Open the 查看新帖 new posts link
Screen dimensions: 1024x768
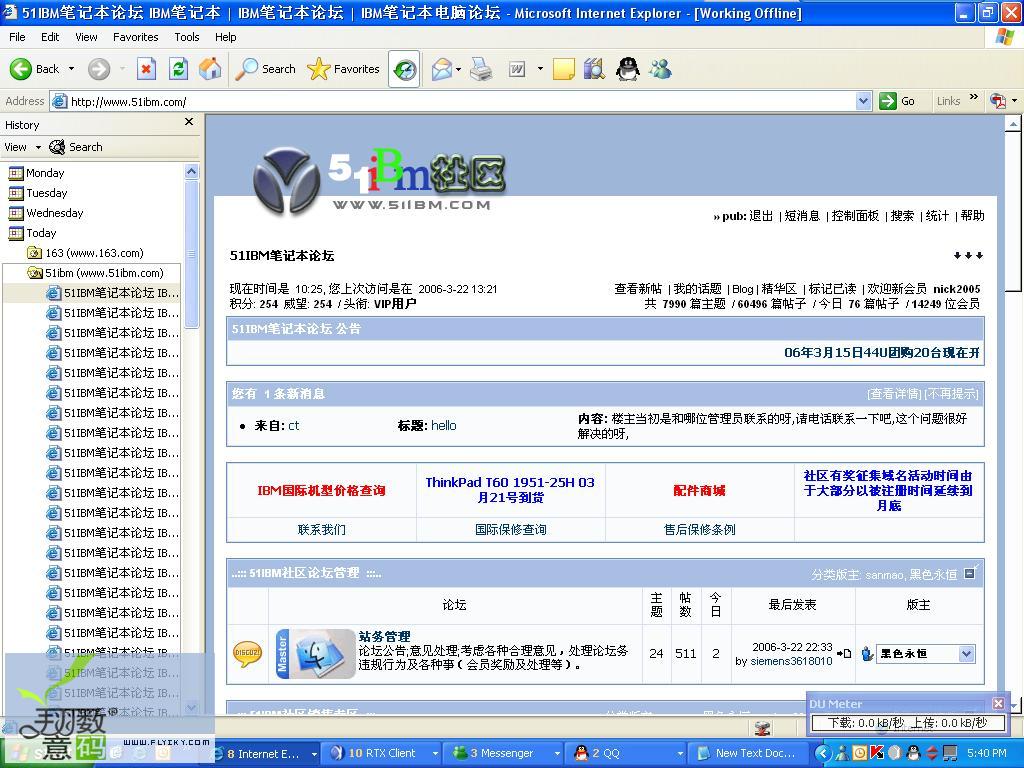(x=638, y=289)
